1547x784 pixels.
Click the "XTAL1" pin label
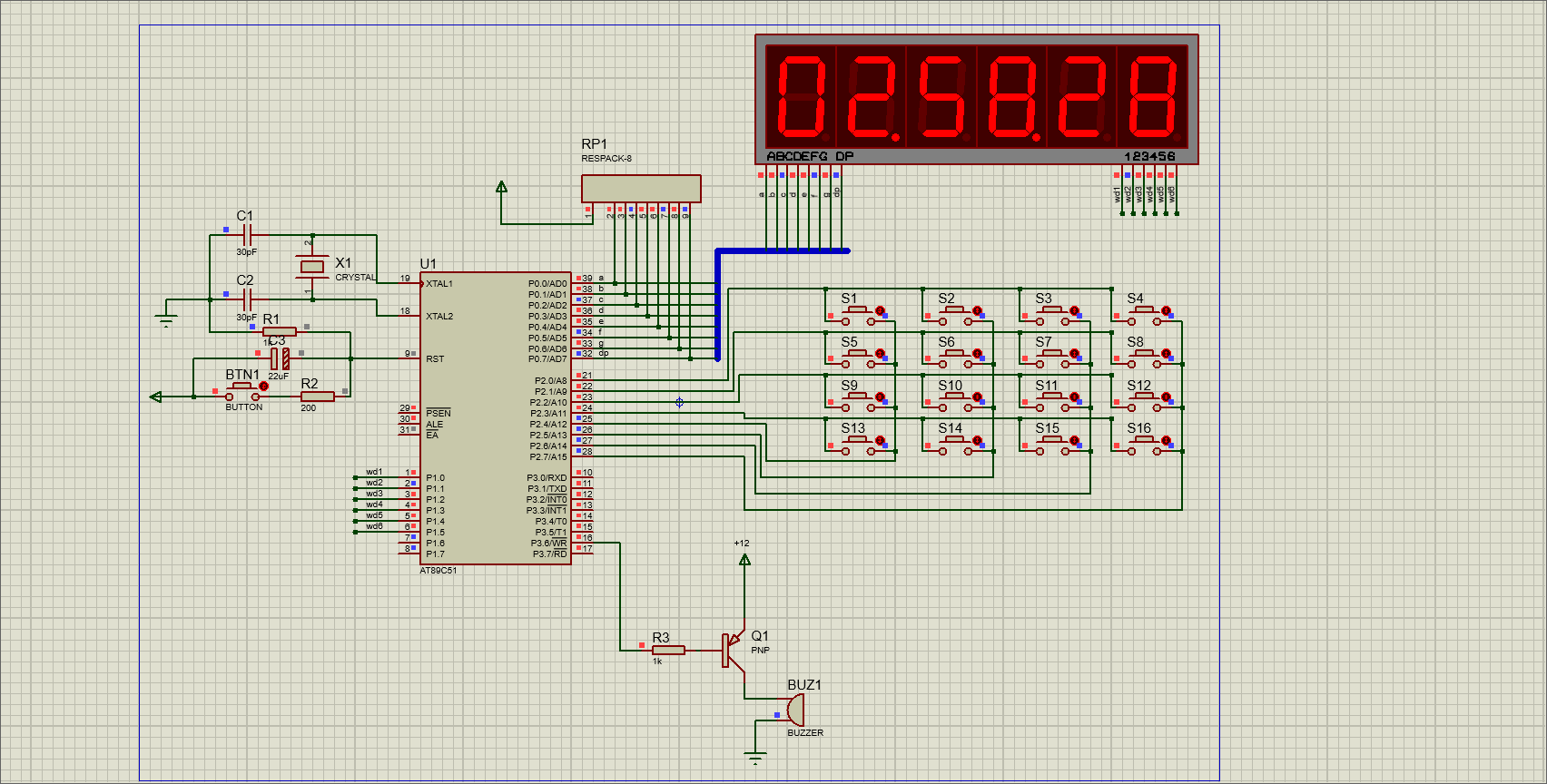pos(439,284)
